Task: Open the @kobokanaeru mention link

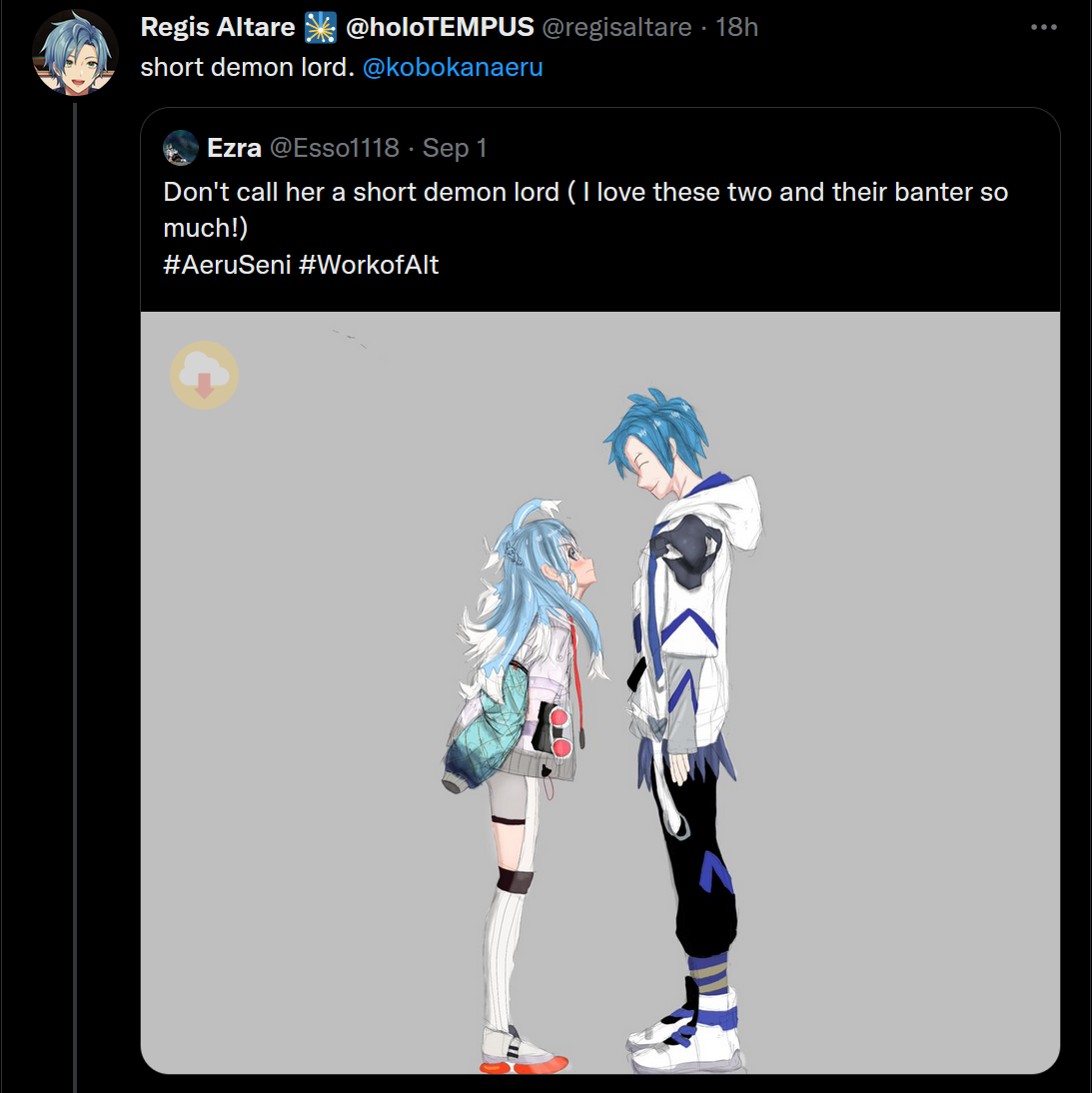Action: click(x=453, y=68)
